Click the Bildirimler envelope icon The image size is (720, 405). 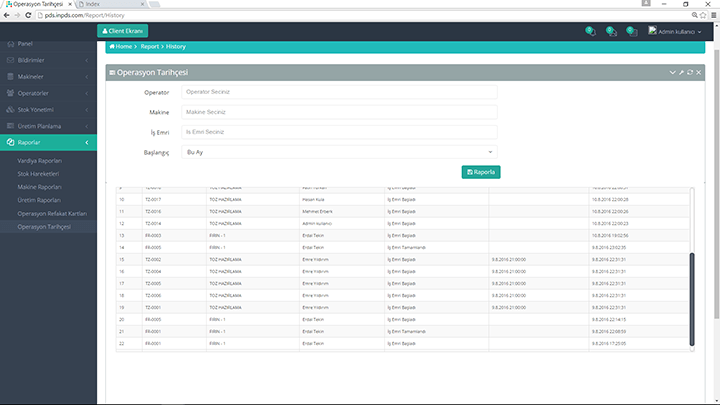pos(11,60)
